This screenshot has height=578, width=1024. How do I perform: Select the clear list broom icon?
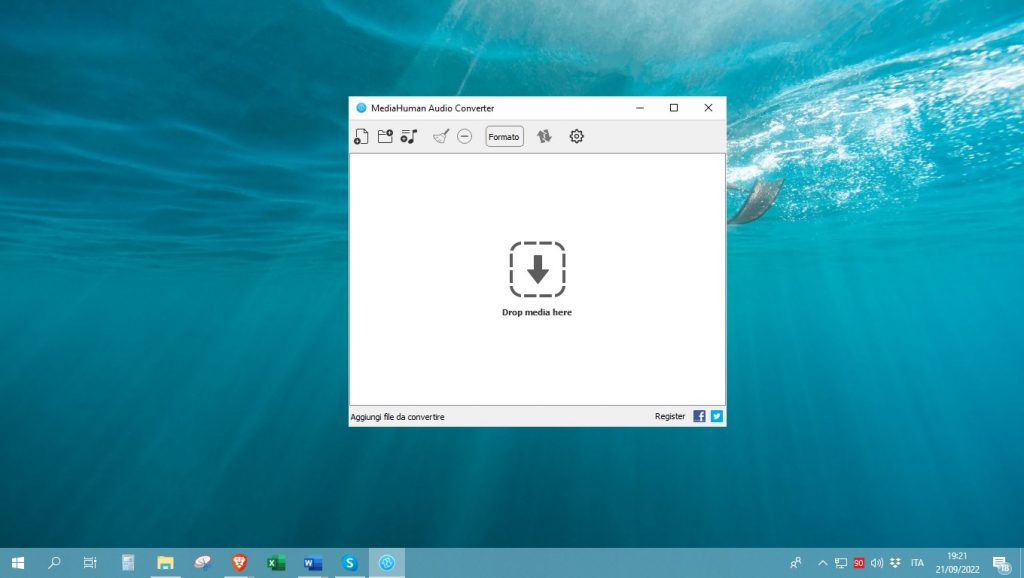click(x=441, y=135)
